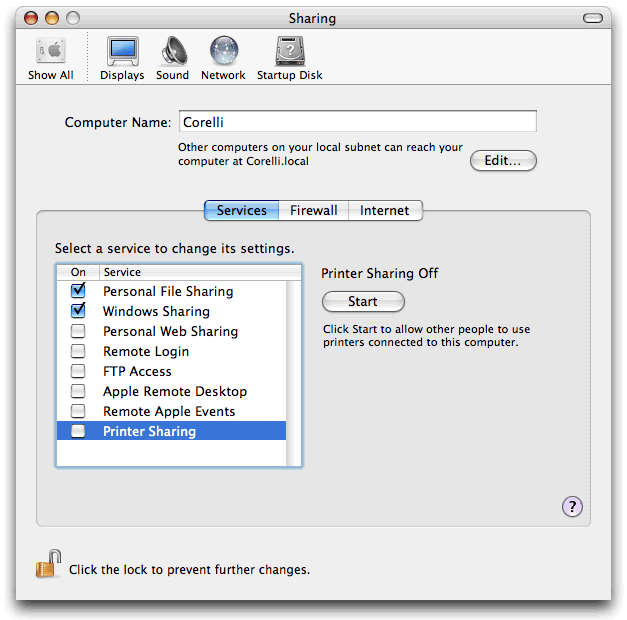Disable the Windows Sharing checkbox
The image size is (627, 620).
[x=78, y=311]
